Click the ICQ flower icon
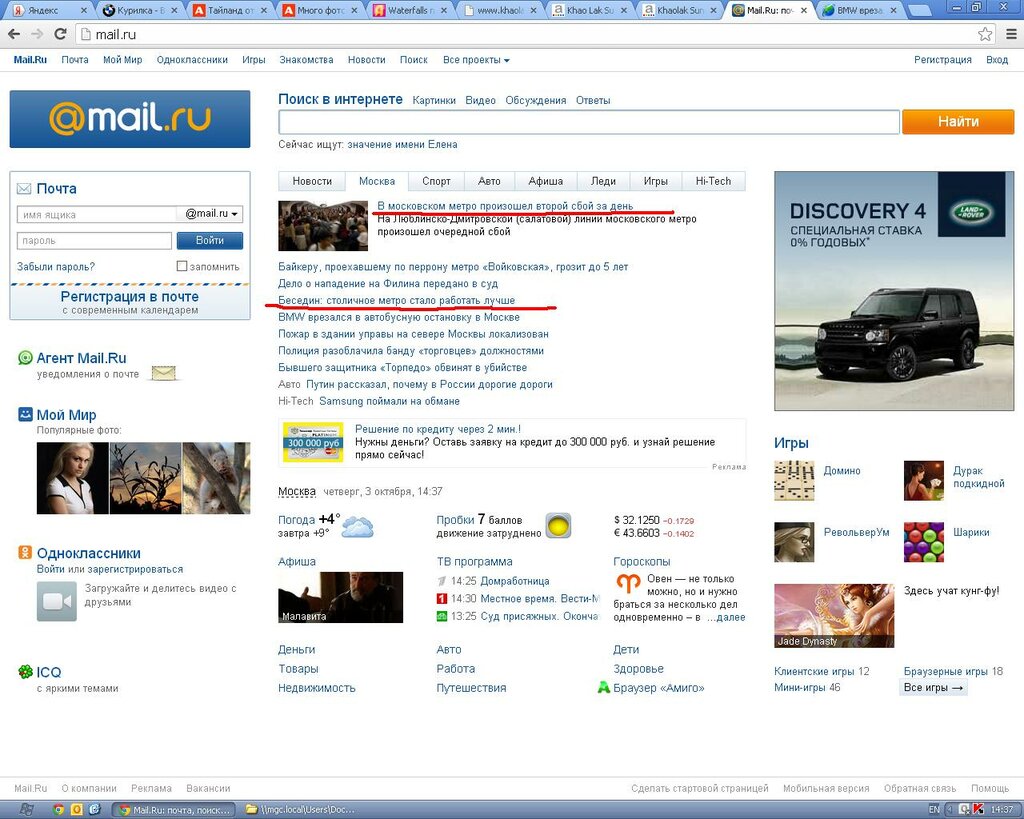The height and width of the screenshot is (819, 1024). [25, 671]
